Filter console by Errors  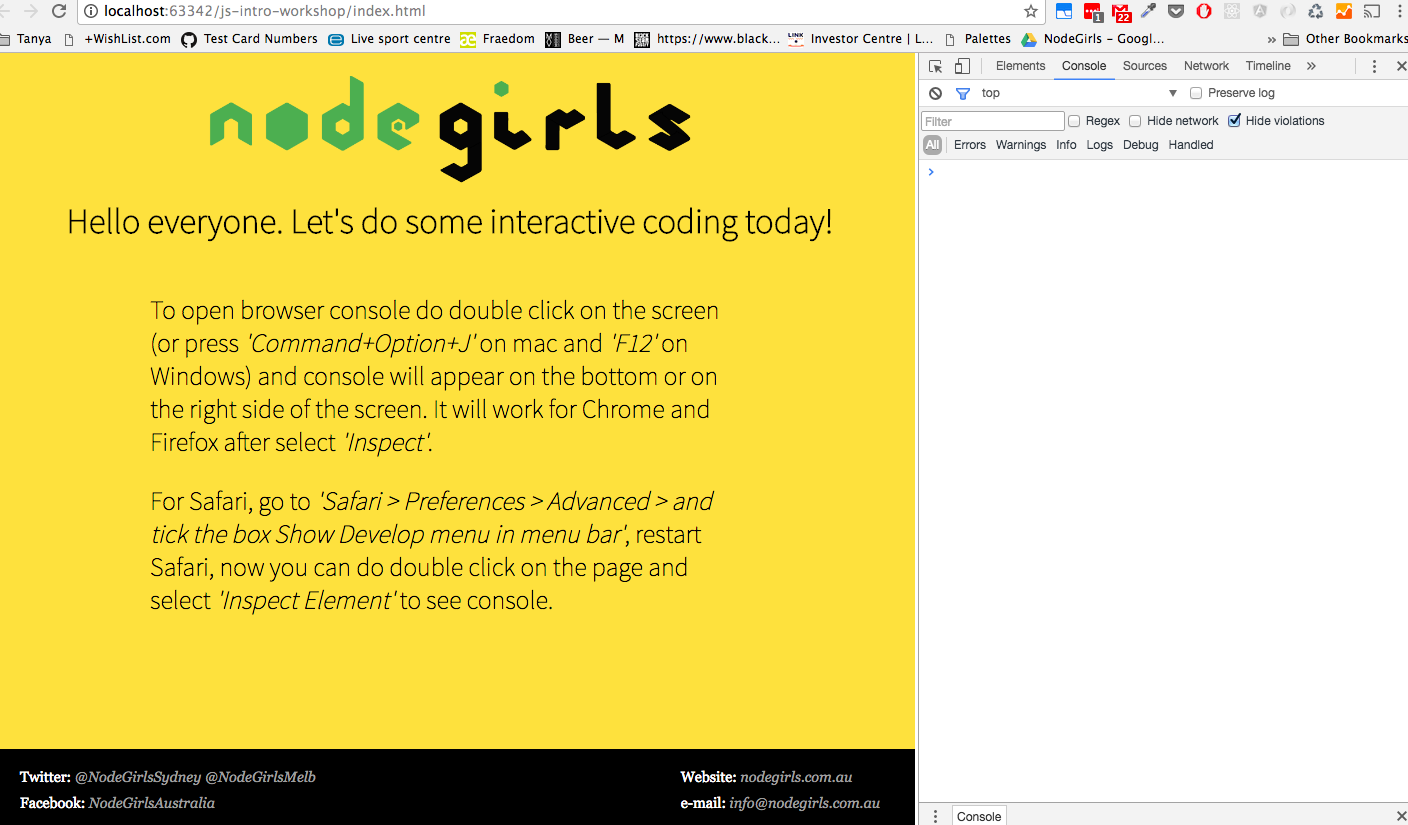(x=970, y=145)
